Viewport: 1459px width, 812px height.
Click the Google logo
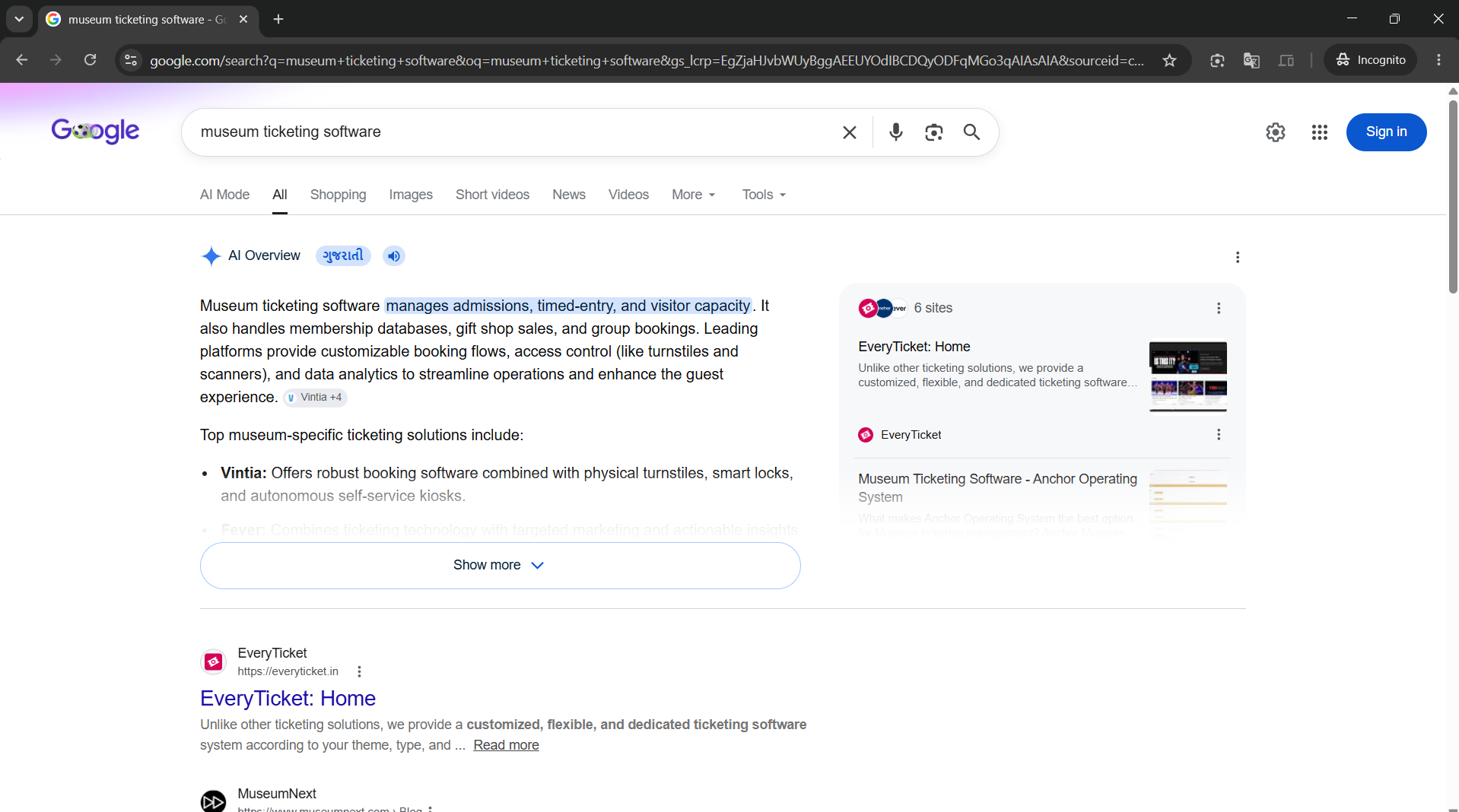95,132
